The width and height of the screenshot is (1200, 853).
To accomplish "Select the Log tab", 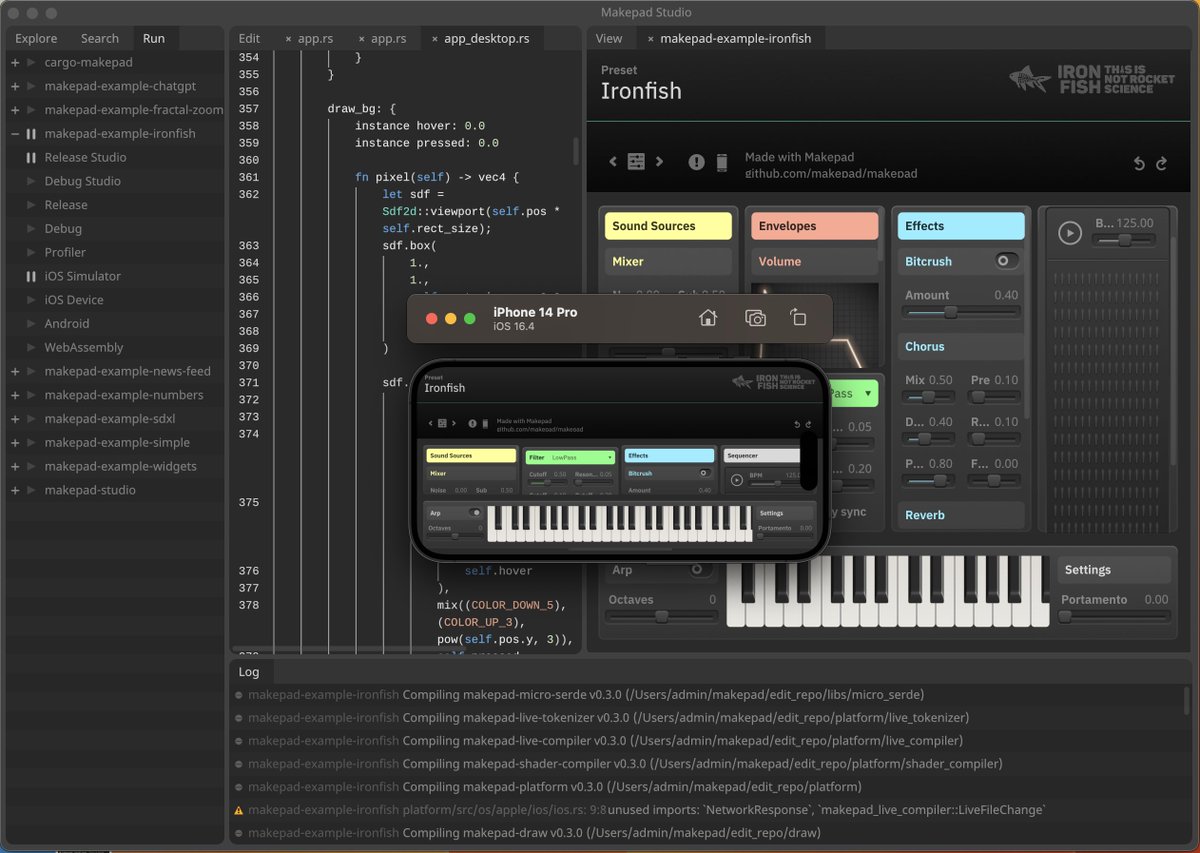I will [248, 672].
